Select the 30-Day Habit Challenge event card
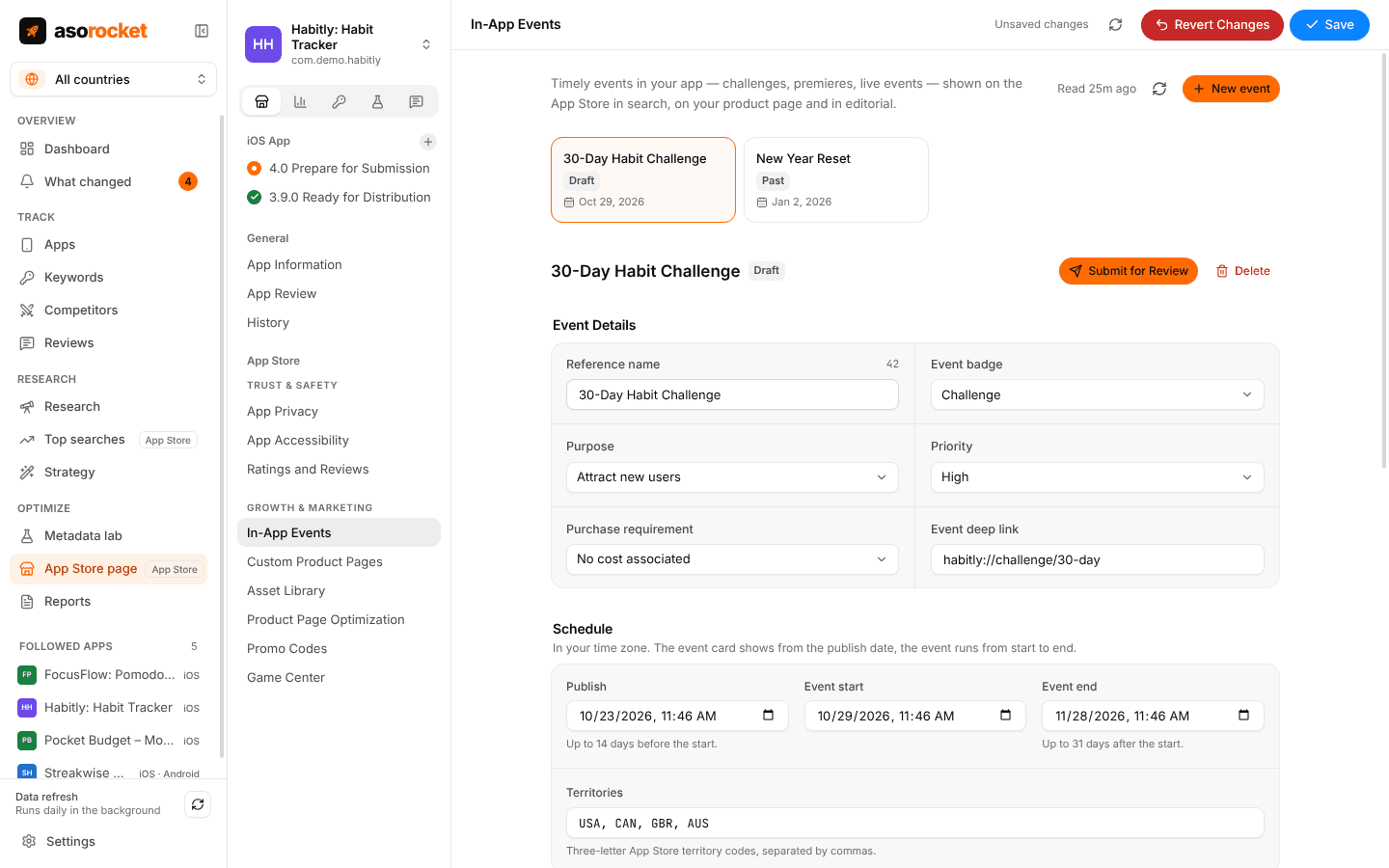Viewport: 1389px width, 868px height. 643,179
